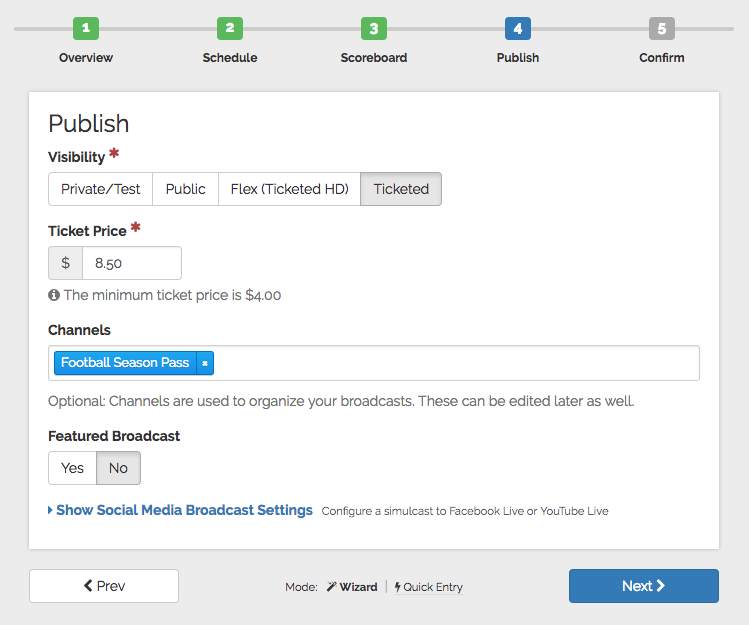Click the dollar sign price prefix
The width and height of the screenshot is (749, 625).
[66, 263]
